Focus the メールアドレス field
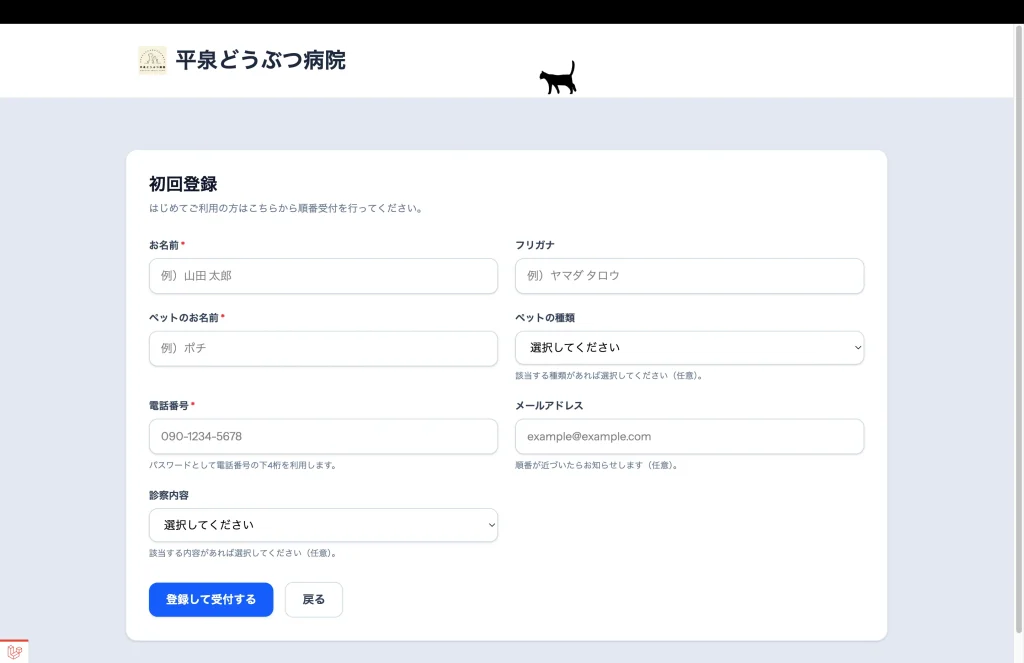Image resolution: width=1024 pixels, height=663 pixels. click(689, 437)
